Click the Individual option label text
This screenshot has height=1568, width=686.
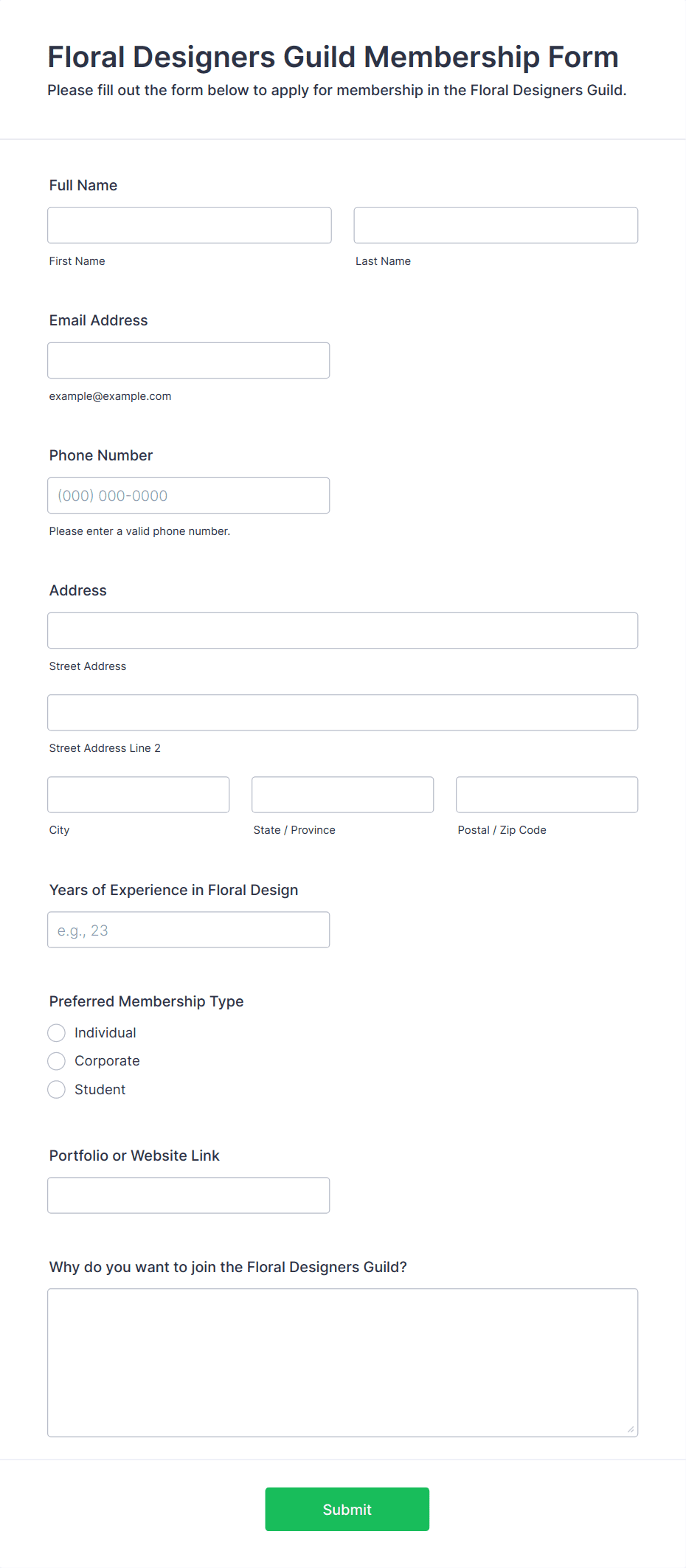[x=105, y=1032]
